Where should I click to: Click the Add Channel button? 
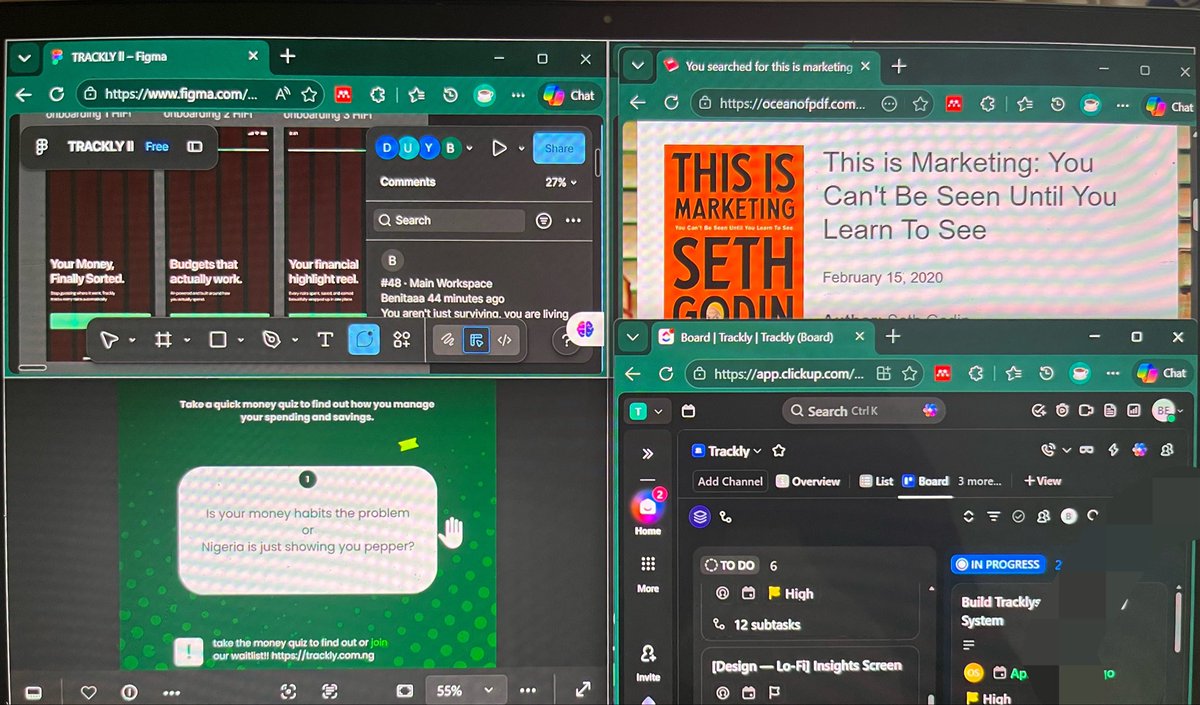tap(730, 481)
